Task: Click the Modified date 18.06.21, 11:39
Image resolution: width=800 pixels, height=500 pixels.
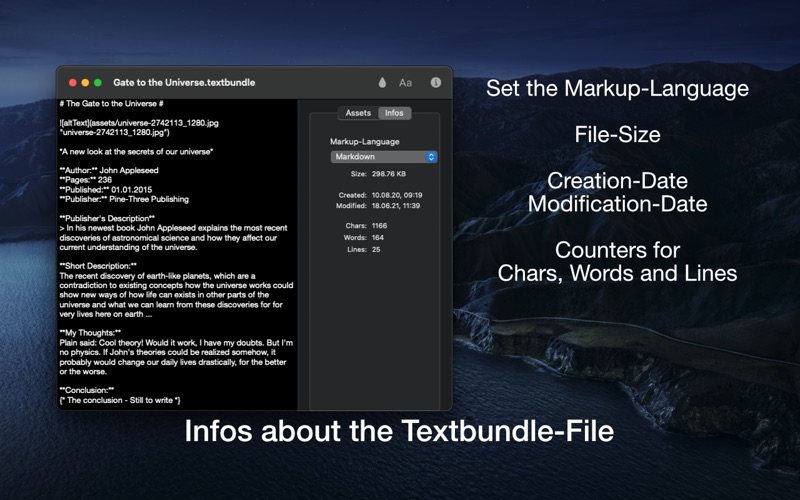Action: tap(396, 206)
